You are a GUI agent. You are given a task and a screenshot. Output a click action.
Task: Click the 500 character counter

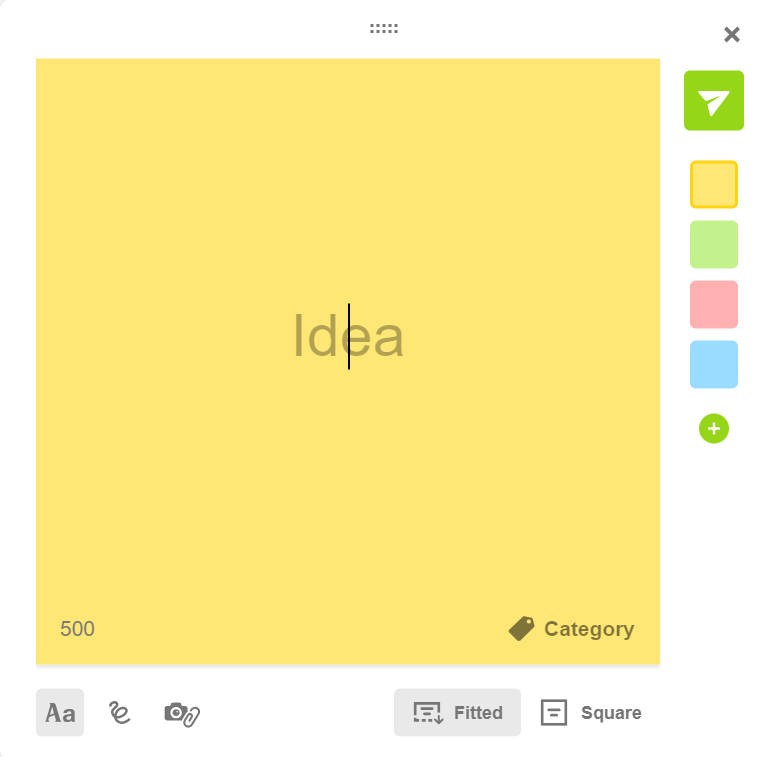(x=77, y=629)
